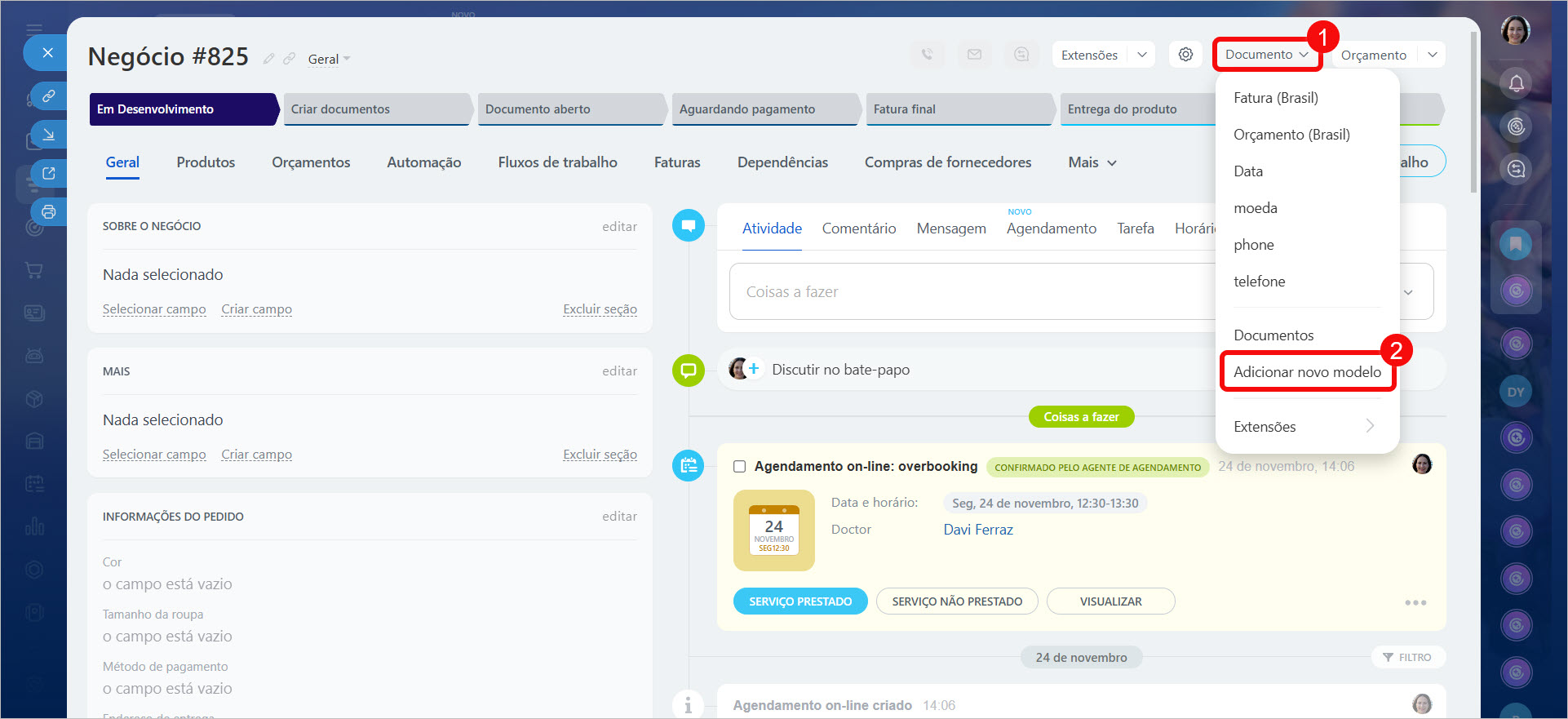Click the DY avatar in right sidebar

(x=1516, y=392)
